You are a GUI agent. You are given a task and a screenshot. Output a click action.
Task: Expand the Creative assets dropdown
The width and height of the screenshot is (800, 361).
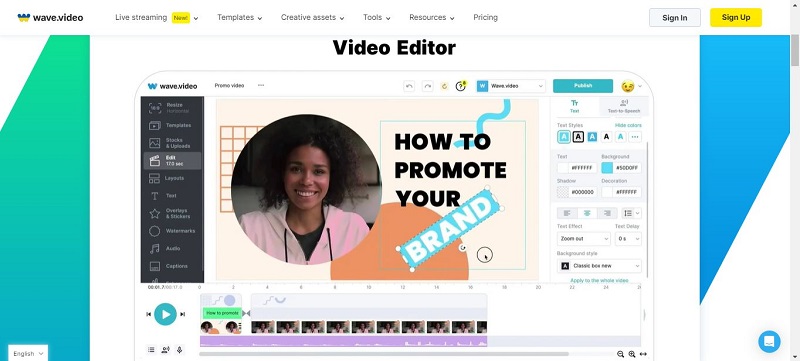click(312, 17)
